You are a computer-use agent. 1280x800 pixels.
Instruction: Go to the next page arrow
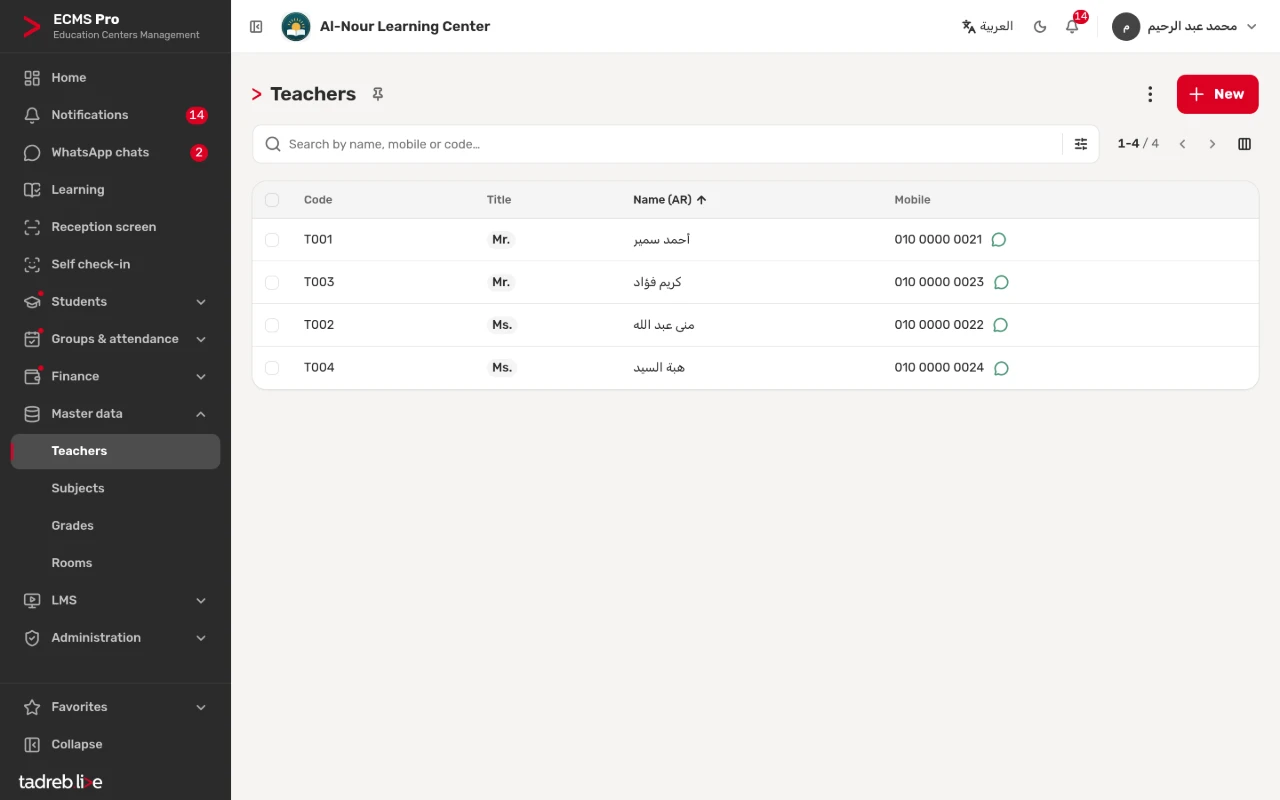click(x=1212, y=144)
